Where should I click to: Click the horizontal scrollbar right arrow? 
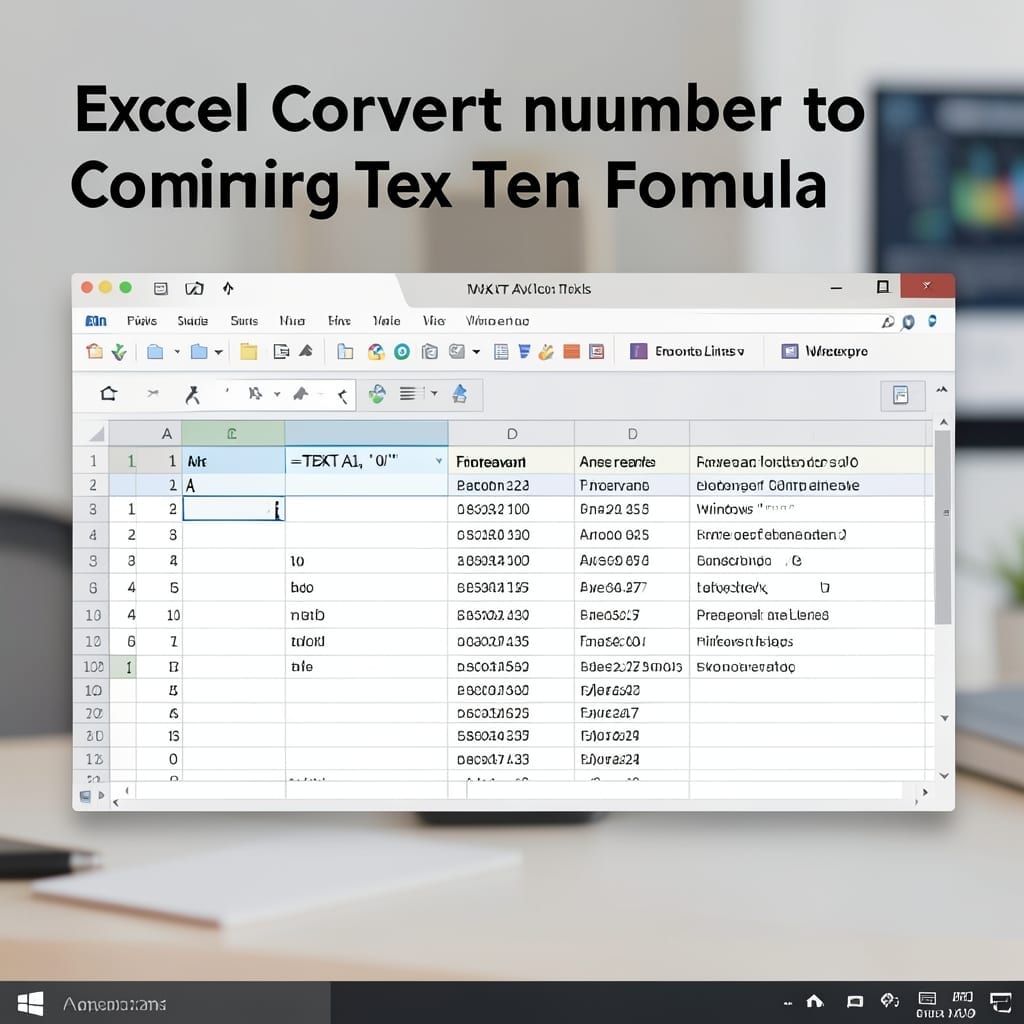925,792
